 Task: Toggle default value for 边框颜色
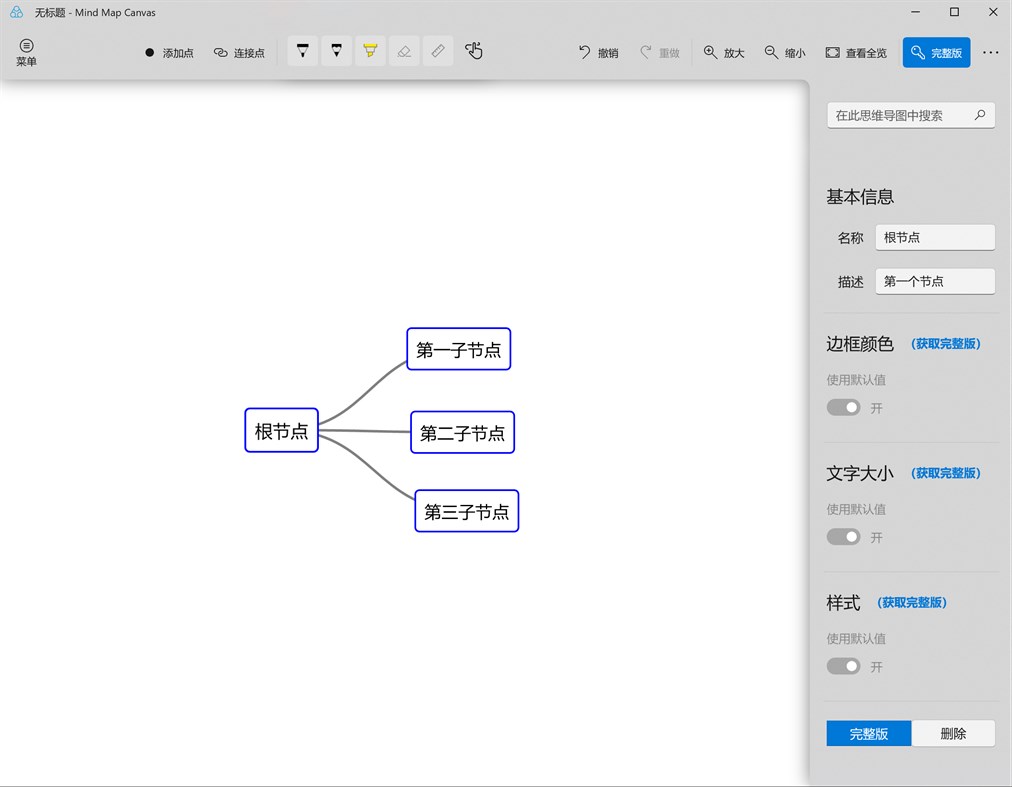(843, 407)
